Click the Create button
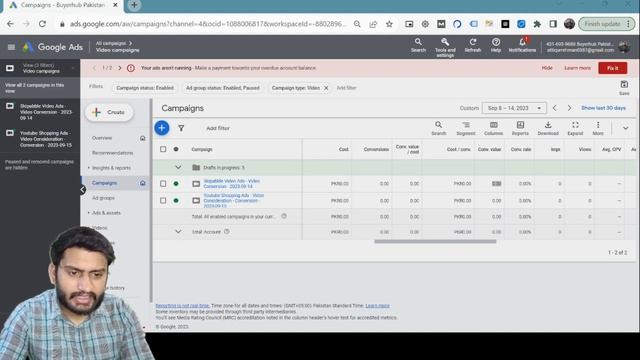 (109, 112)
